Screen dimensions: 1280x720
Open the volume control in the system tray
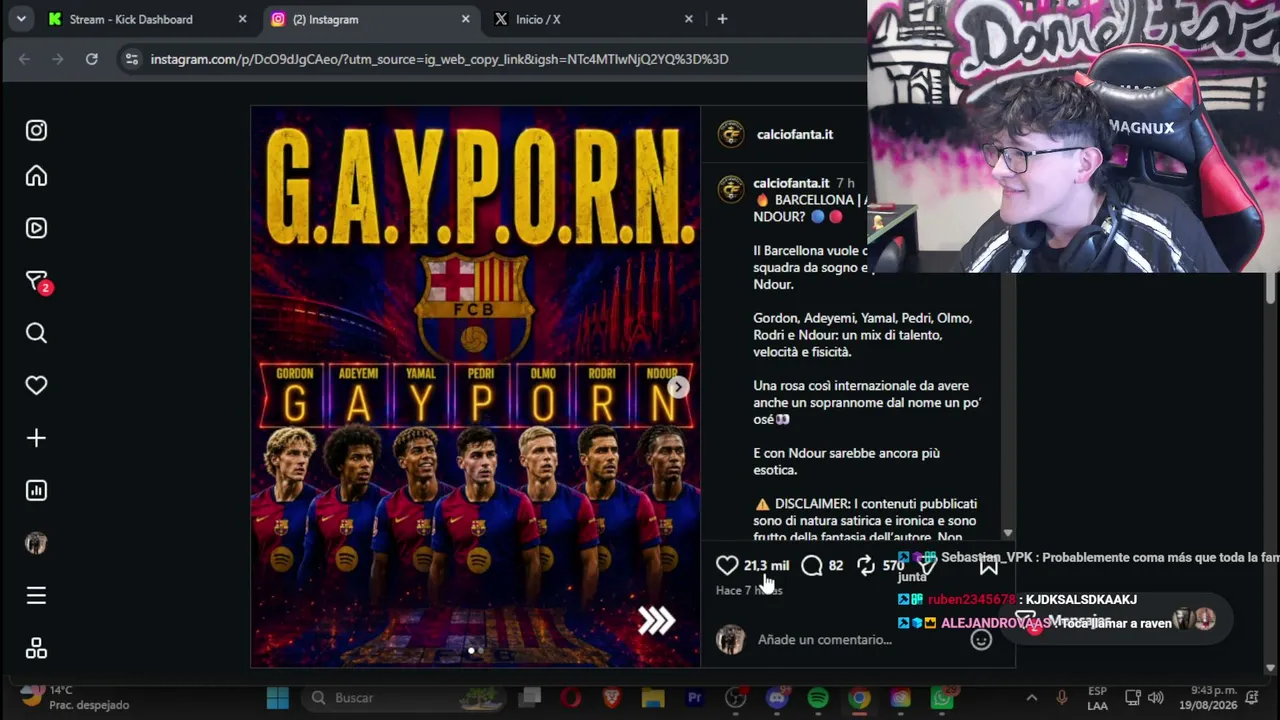(x=1156, y=698)
